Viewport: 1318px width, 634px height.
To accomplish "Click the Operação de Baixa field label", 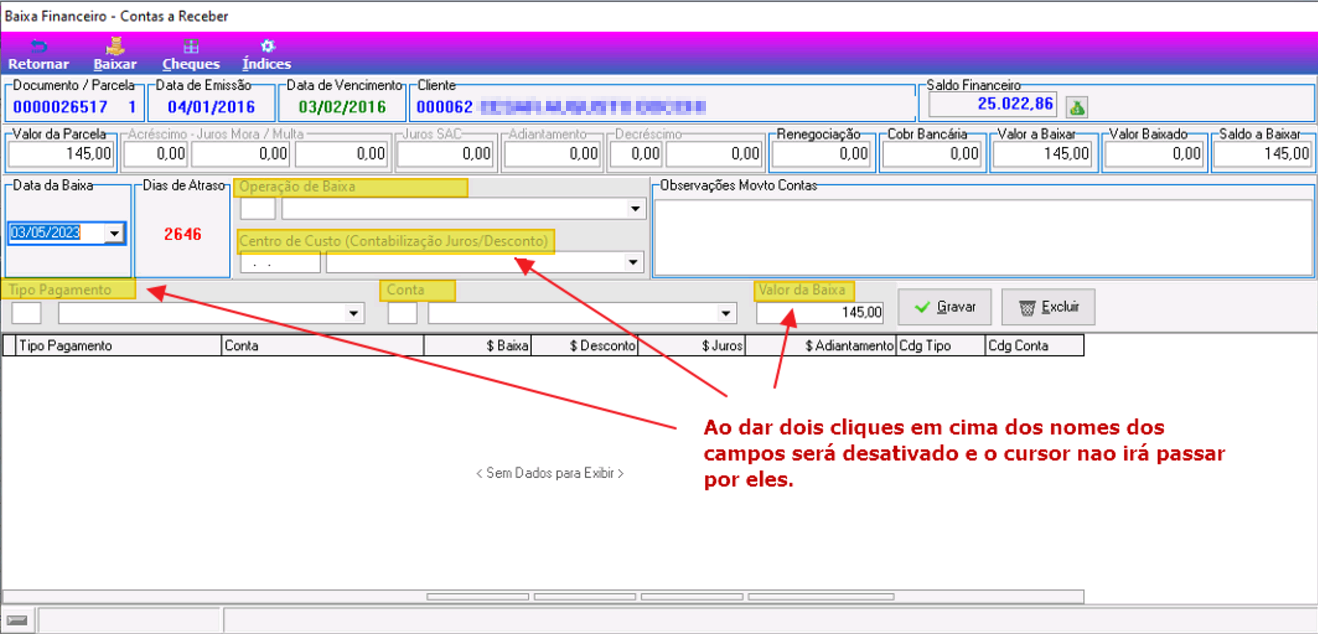I will [297, 187].
